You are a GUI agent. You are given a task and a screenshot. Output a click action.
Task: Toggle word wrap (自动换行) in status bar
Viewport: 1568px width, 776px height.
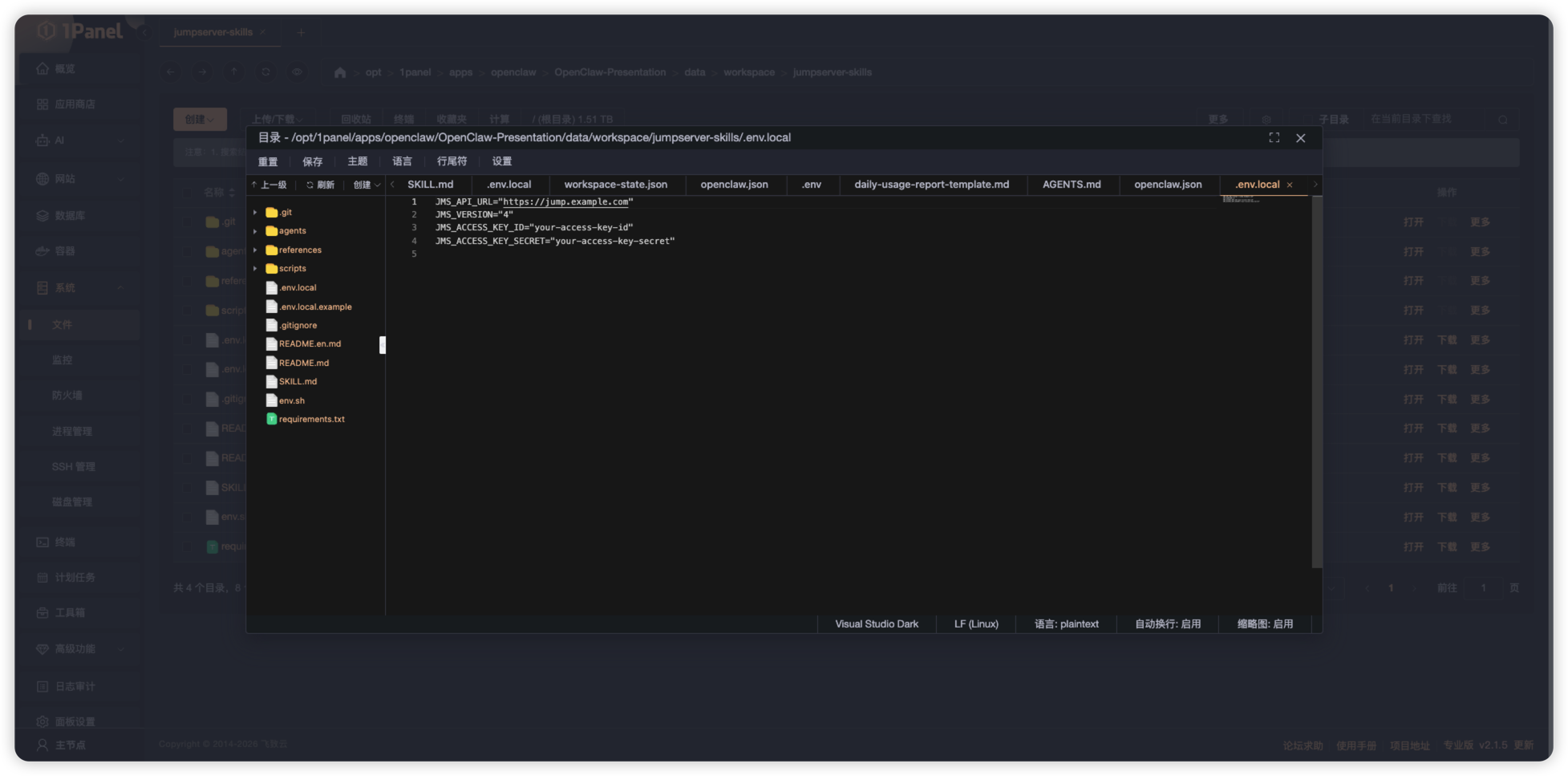pos(1167,624)
